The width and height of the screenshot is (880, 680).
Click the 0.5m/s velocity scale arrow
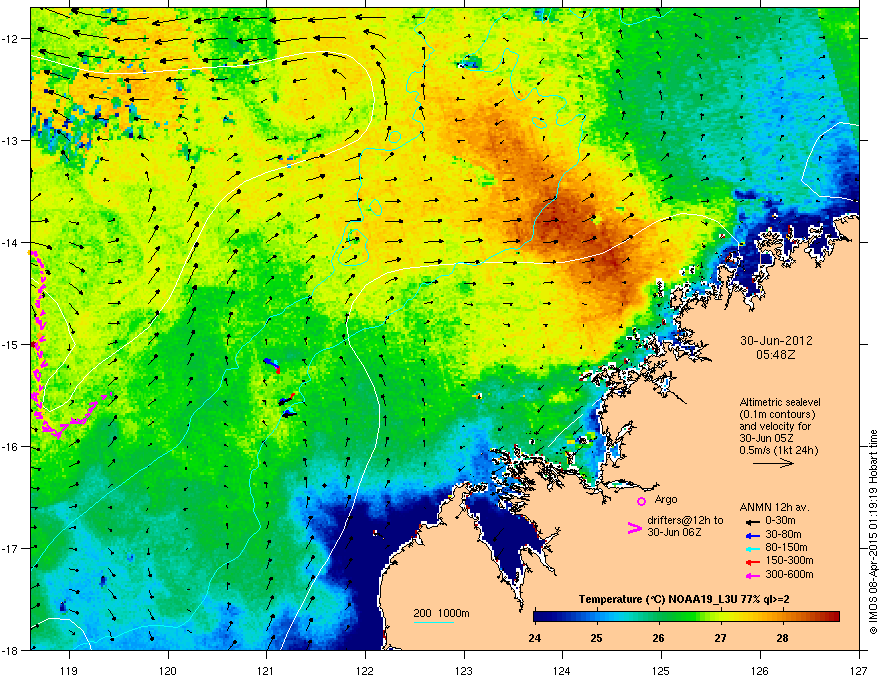coord(773,463)
